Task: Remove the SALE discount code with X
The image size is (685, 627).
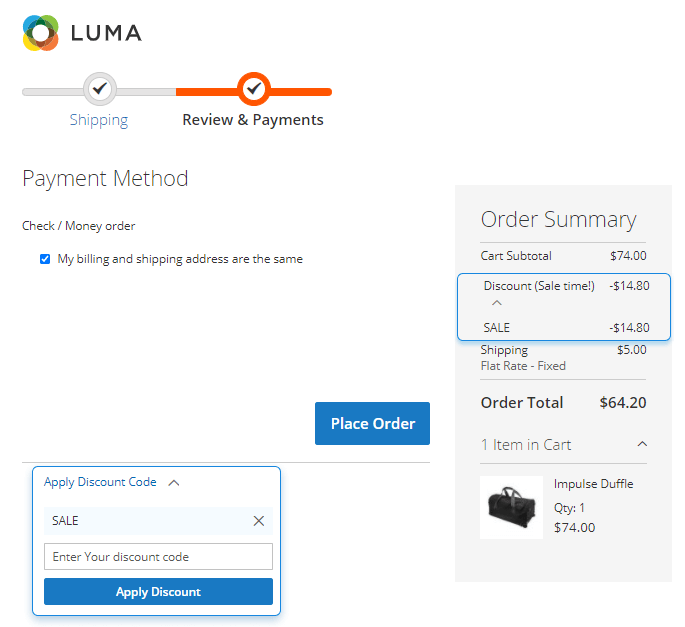Action: [x=259, y=521]
